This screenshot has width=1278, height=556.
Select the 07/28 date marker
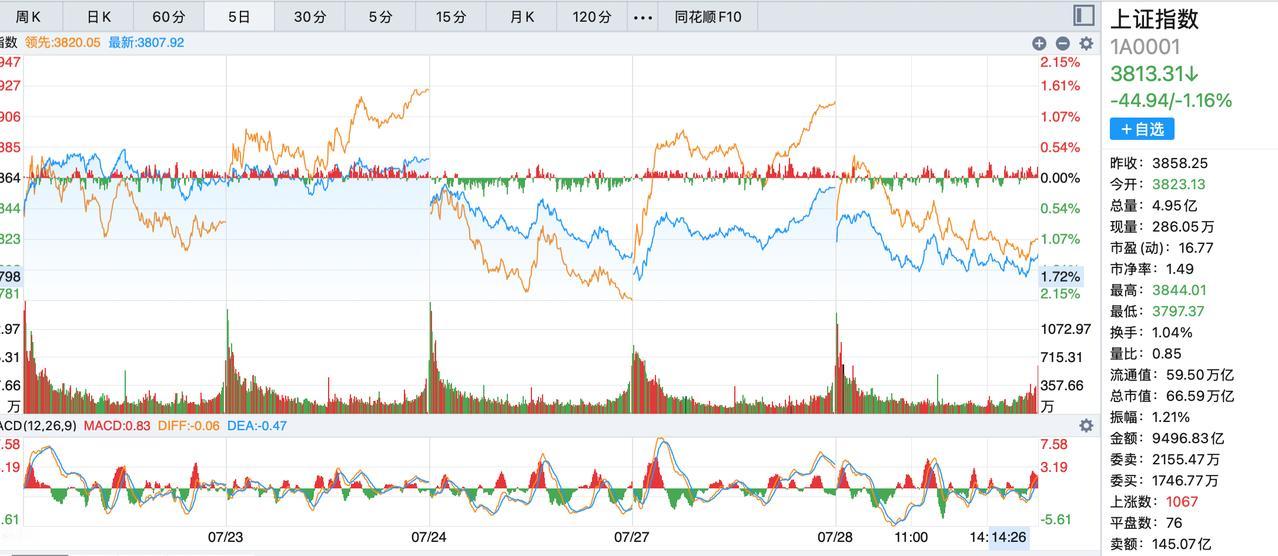pyautogui.click(x=834, y=537)
